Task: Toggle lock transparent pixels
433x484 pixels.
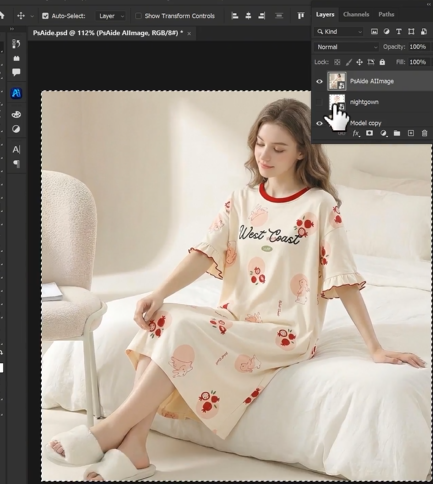Action: (337, 62)
